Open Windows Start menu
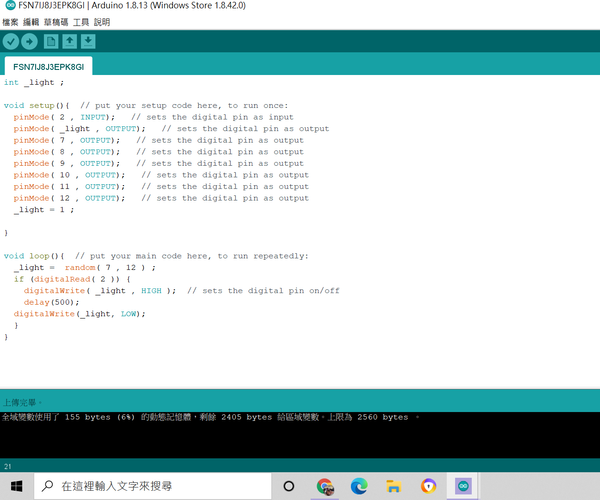 point(16,486)
